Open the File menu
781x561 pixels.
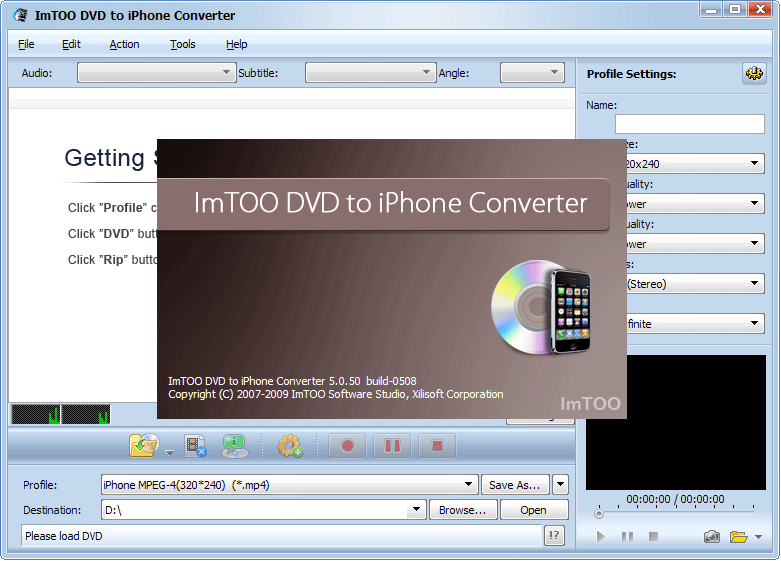[26, 44]
